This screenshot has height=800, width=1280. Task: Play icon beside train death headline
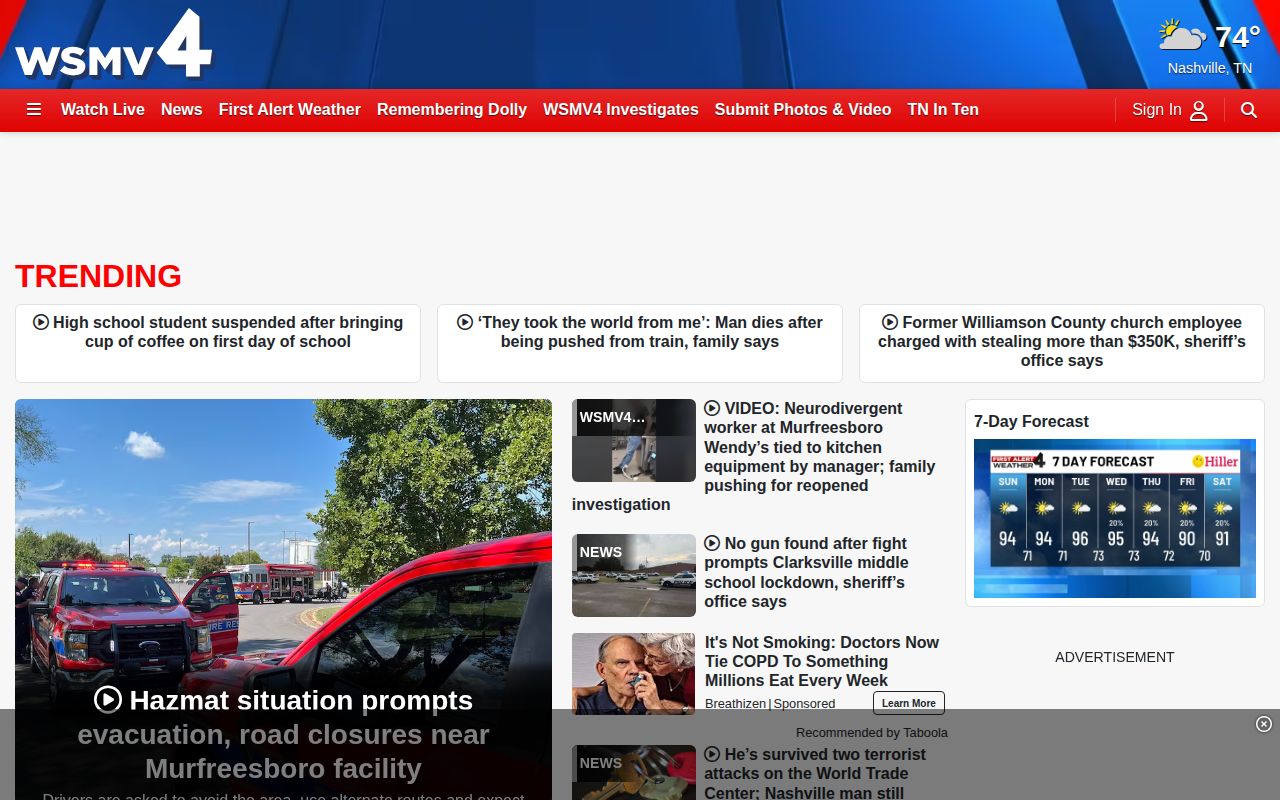pos(465,322)
